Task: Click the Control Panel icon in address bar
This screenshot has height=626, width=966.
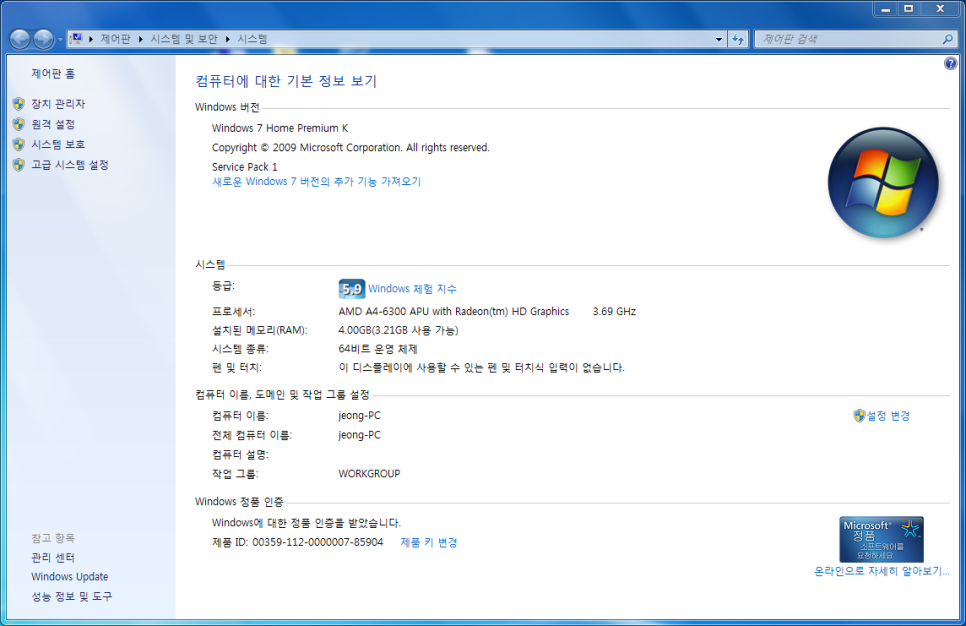Action: (x=76, y=39)
